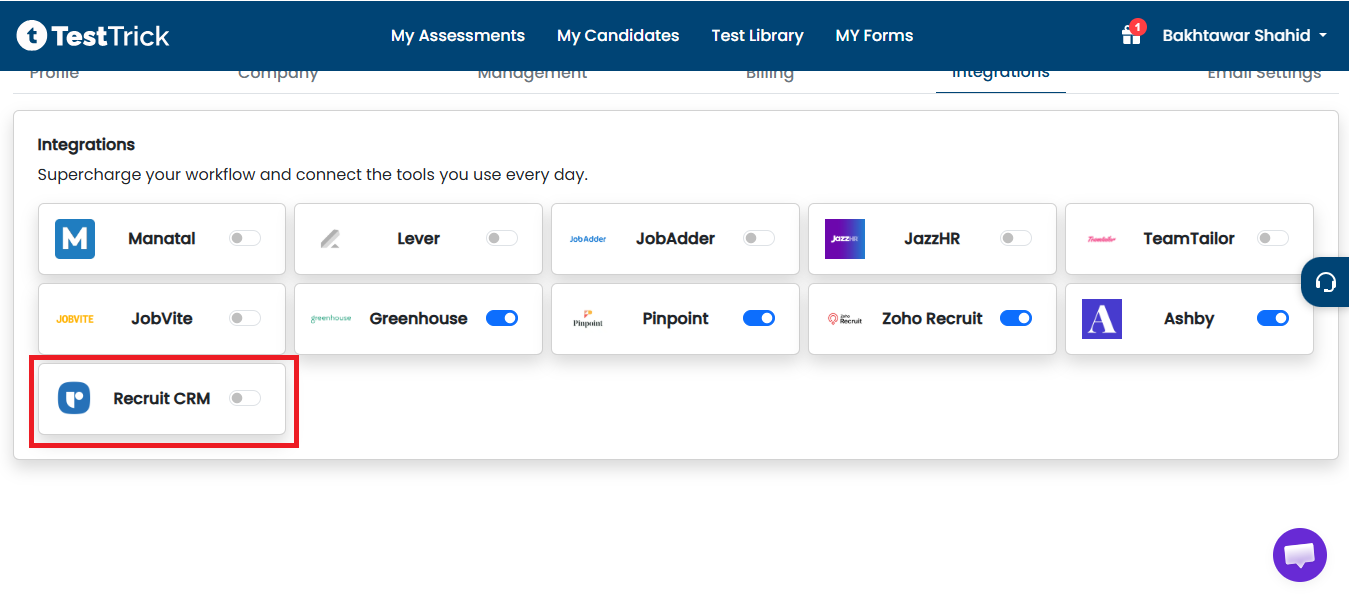Enable the Manatal integration toggle
The height and width of the screenshot is (597, 1349).
pos(245,238)
